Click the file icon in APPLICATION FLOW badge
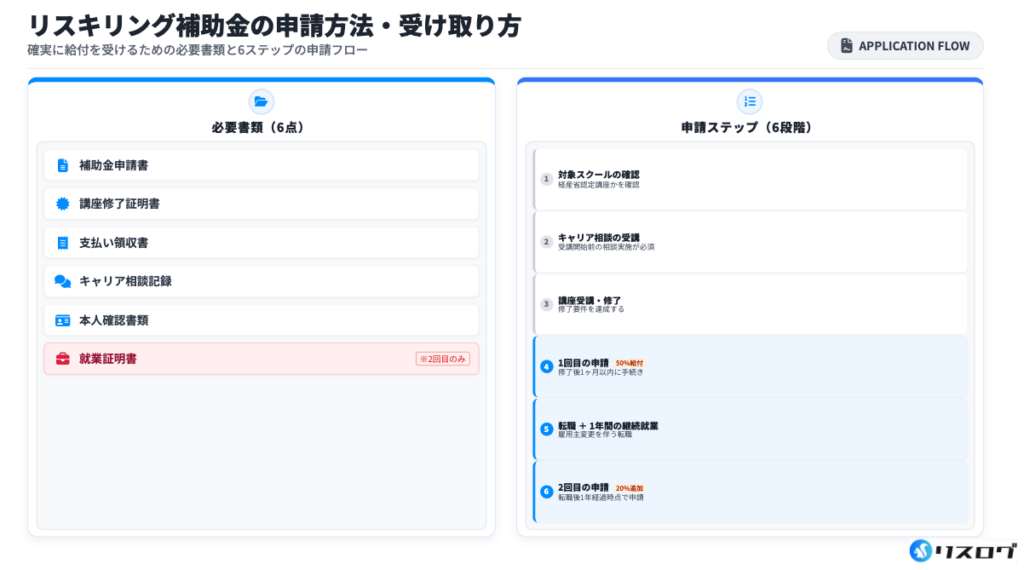Image resolution: width=1024 pixels, height=570 pixels. coord(846,46)
